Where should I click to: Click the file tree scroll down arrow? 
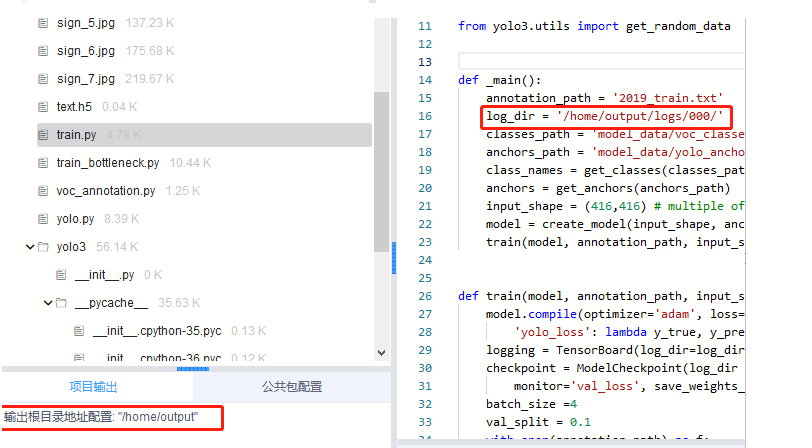381,353
